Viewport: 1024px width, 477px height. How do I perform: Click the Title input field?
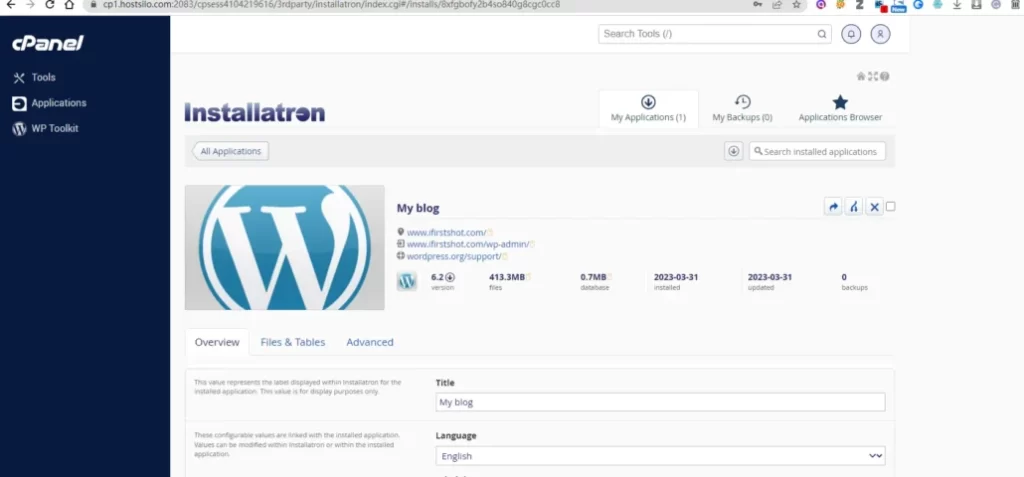point(660,402)
